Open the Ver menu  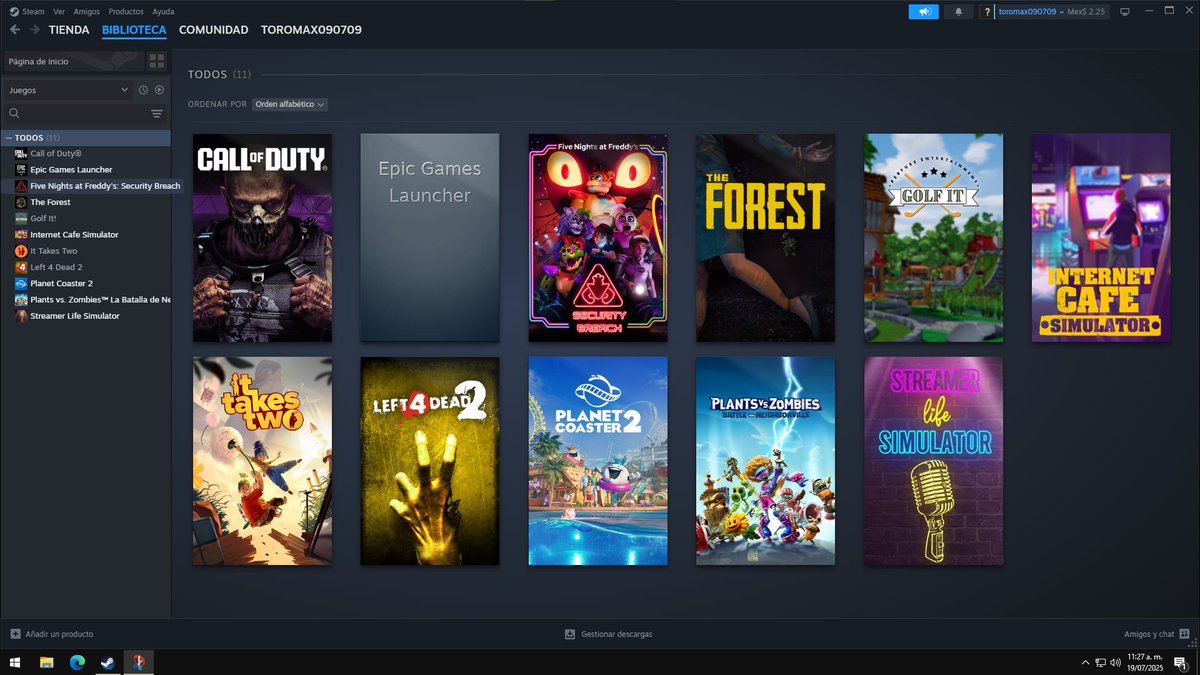coord(59,11)
